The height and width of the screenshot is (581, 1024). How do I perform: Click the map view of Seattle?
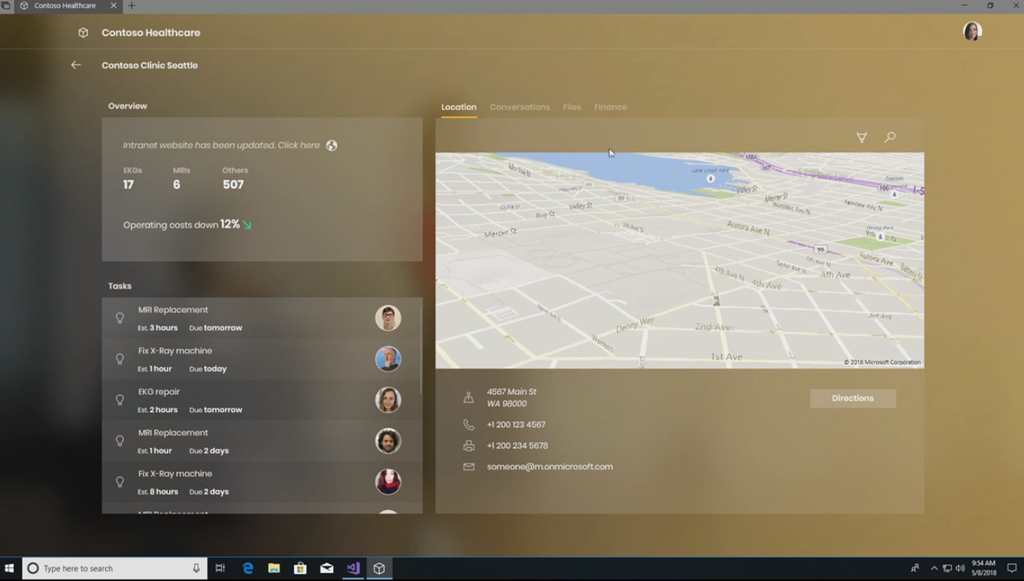click(x=679, y=260)
